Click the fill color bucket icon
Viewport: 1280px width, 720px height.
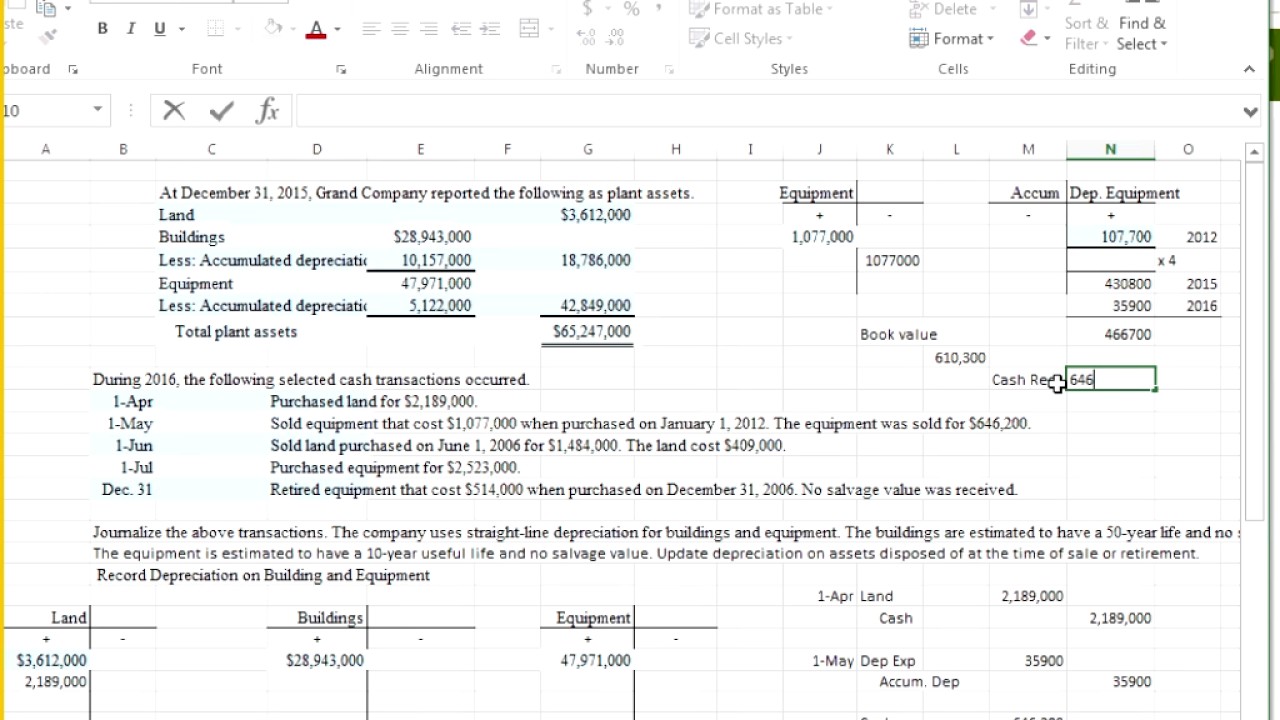273,28
